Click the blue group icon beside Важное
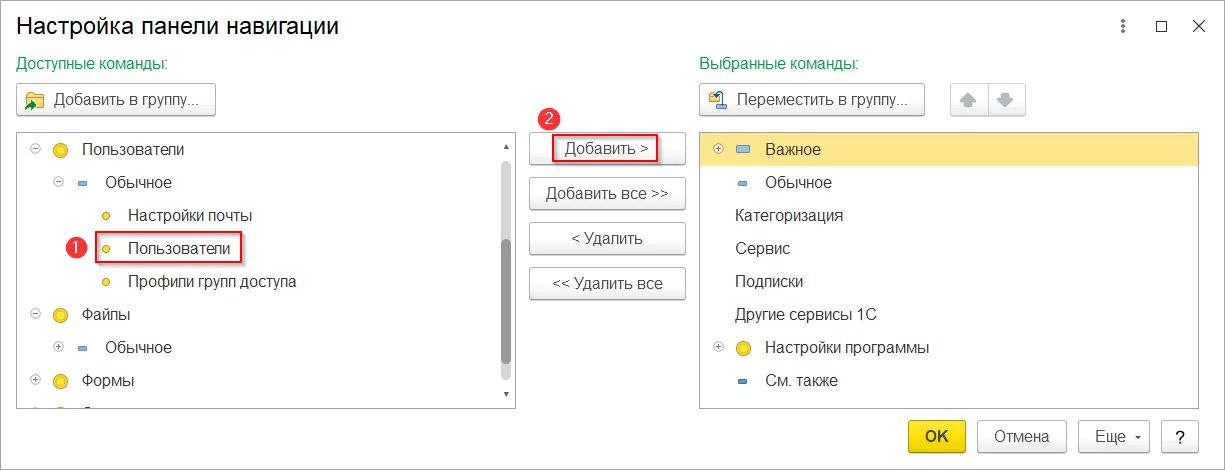Screen dimensions: 1225x470 [x=743, y=149]
